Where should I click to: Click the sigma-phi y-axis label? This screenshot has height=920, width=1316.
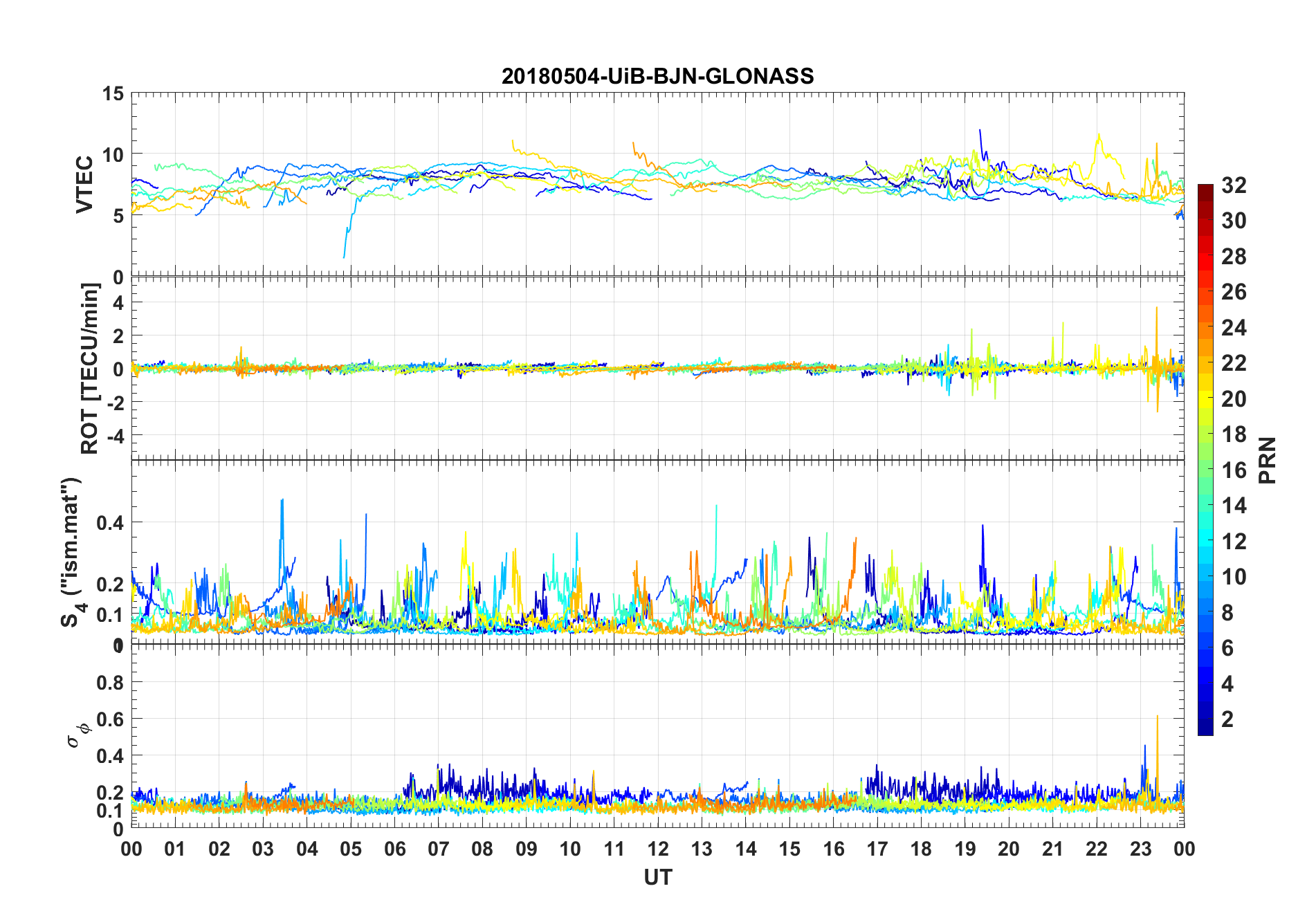click(x=78, y=735)
